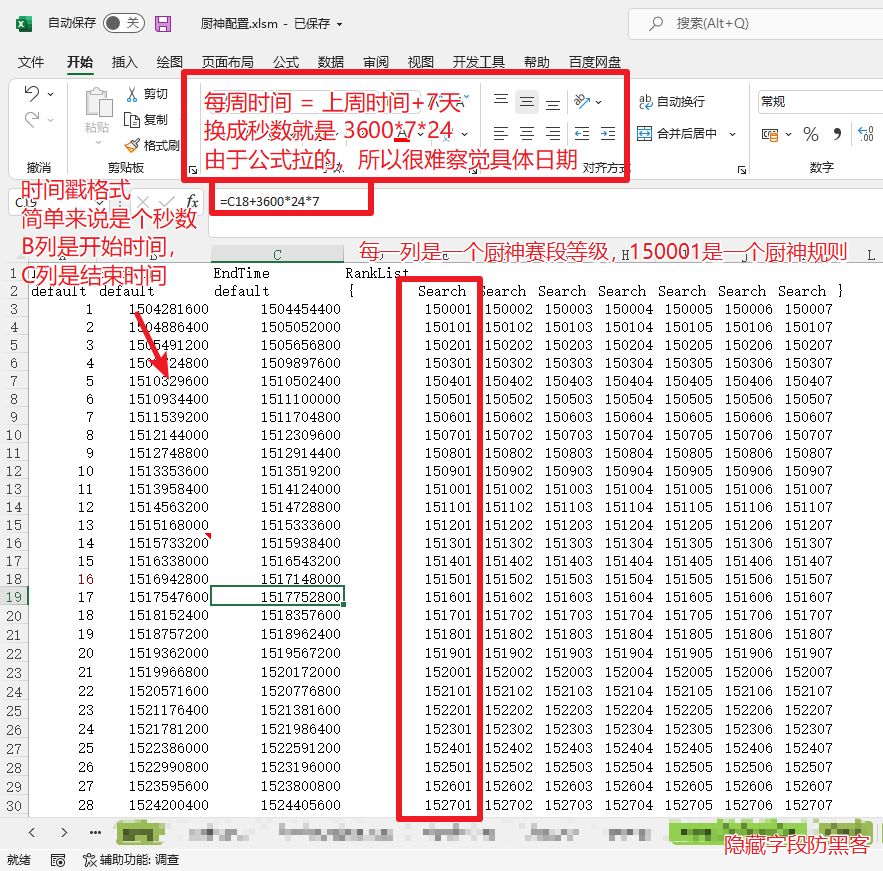Screen dimensions: 883x871
Task: Click the formula bar cancel X icon
Action: point(143,202)
